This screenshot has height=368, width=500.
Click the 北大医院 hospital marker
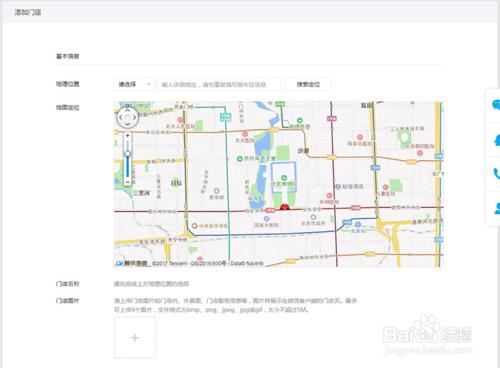(245, 134)
